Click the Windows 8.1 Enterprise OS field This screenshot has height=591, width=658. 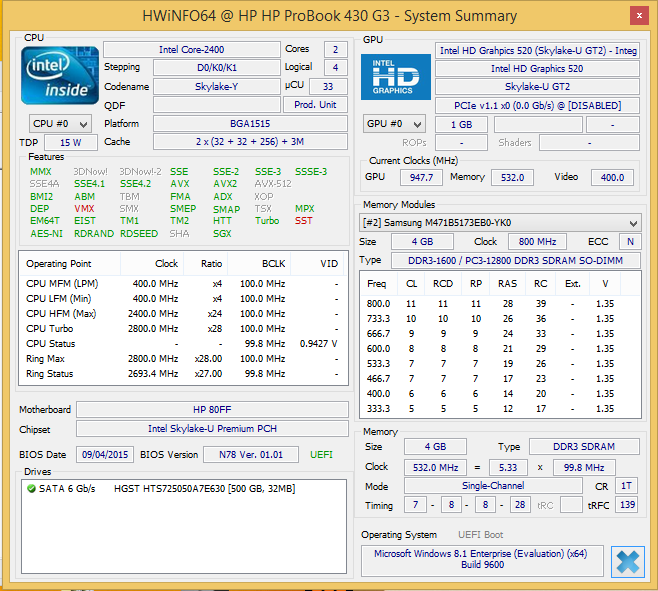coord(482,560)
